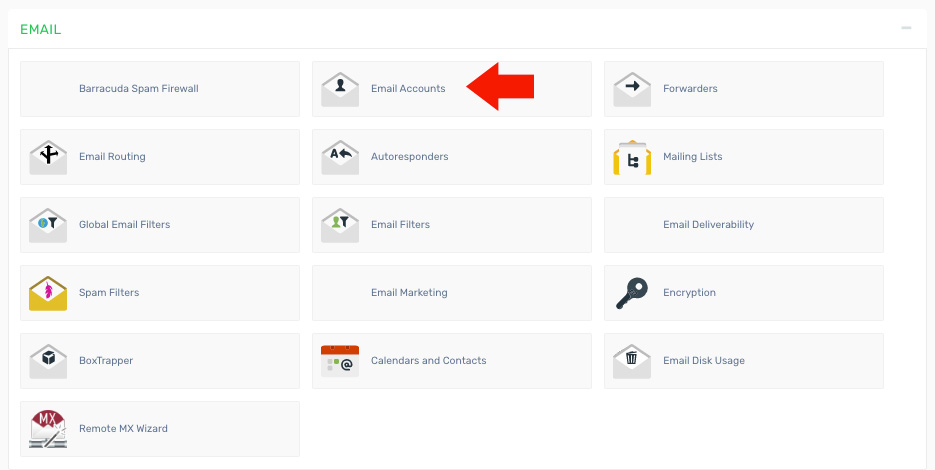
Task: Open the Email Routing signpost icon
Action: click(x=48, y=157)
